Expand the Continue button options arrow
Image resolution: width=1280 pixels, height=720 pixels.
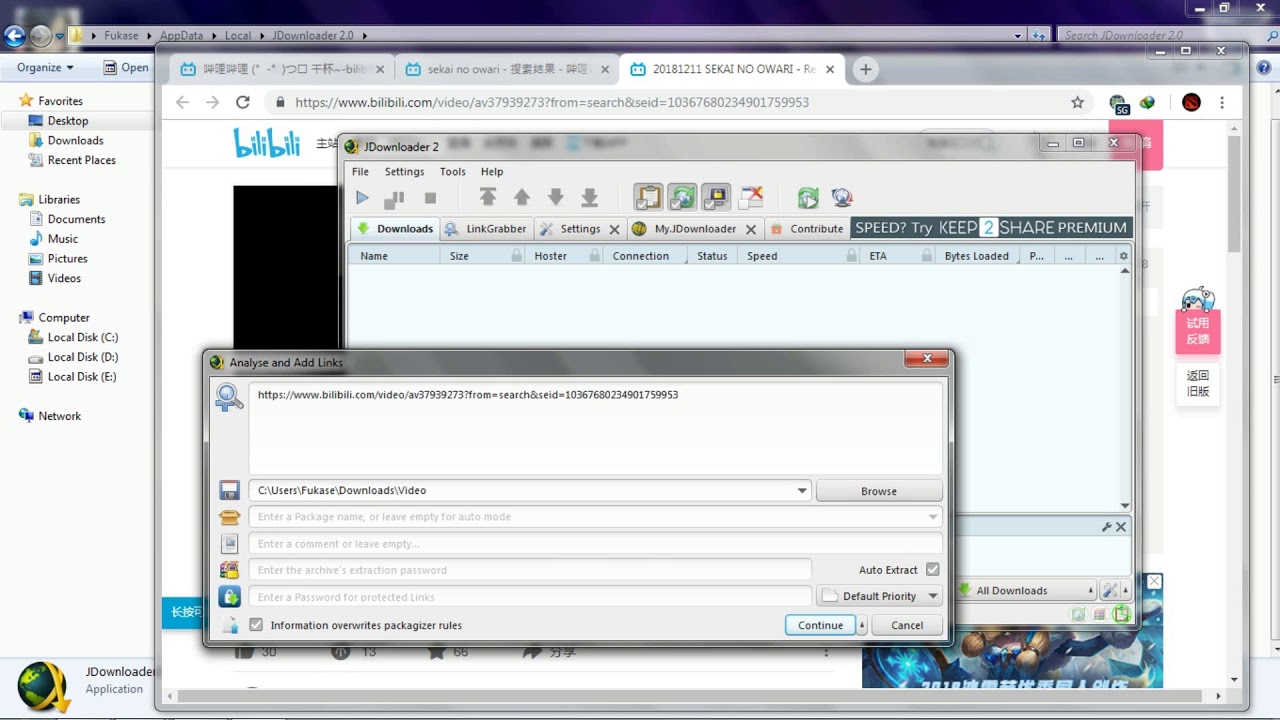point(862,625)
